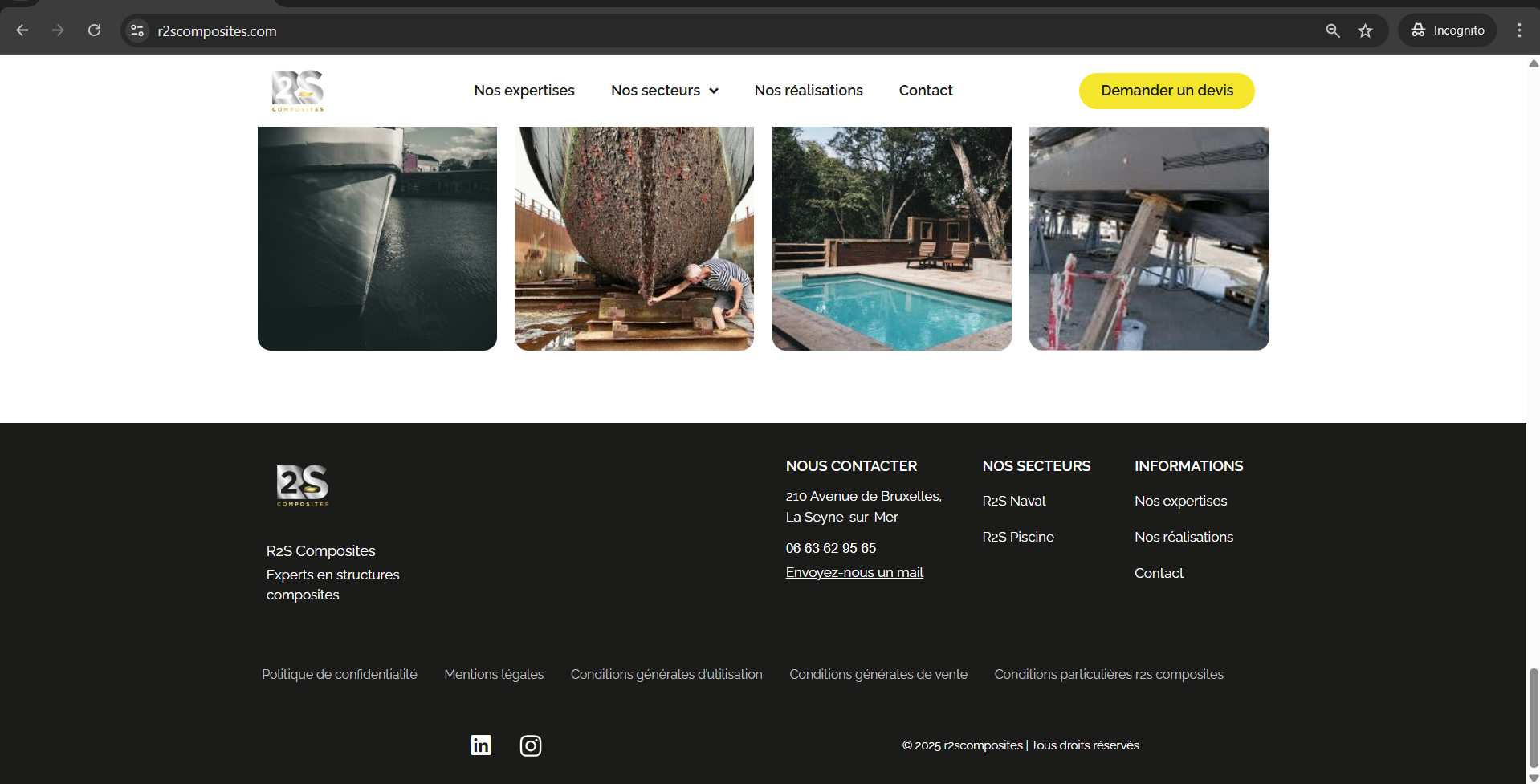
Task: Click the Envoyez-nous un mail link
Action: (x=854, y=572)
